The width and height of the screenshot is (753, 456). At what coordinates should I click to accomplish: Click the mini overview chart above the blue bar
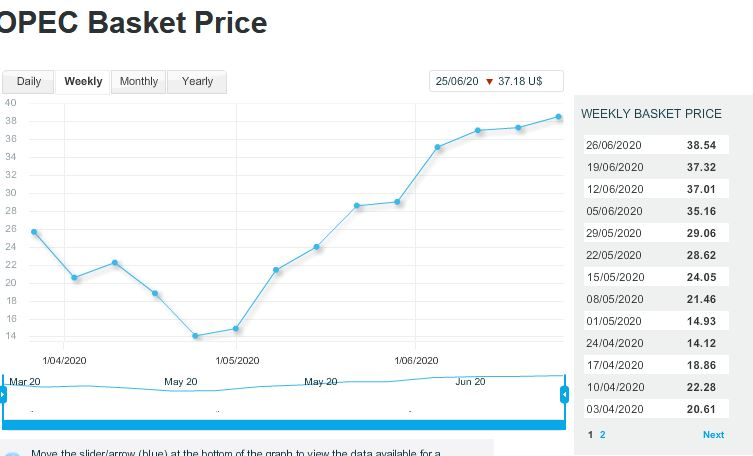tap(284, 397)
